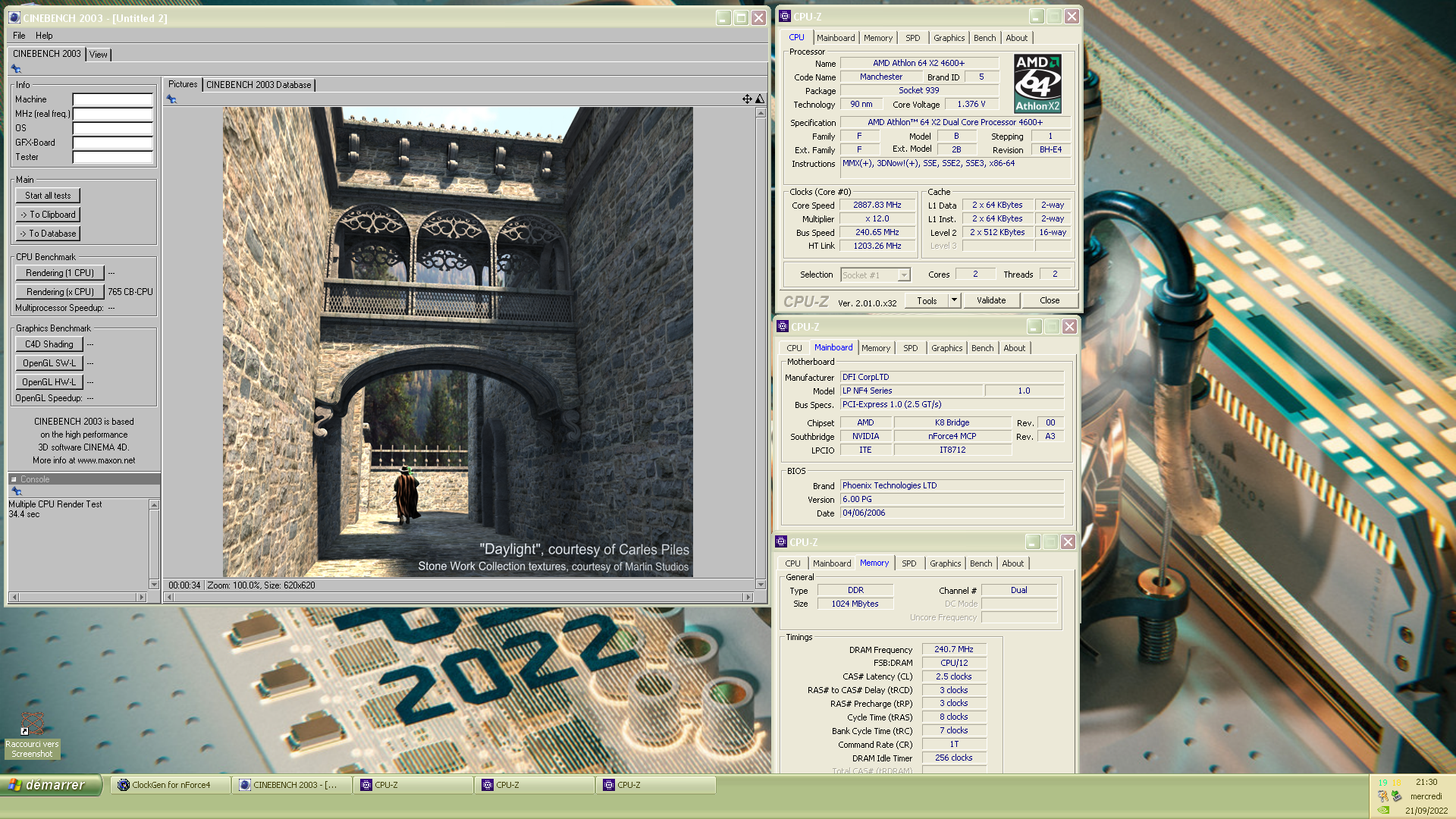This screenshot has height=819, width=1456.
Task: Open the Raccourci vers Screenshot desktop shortcut
Action: 32,735
